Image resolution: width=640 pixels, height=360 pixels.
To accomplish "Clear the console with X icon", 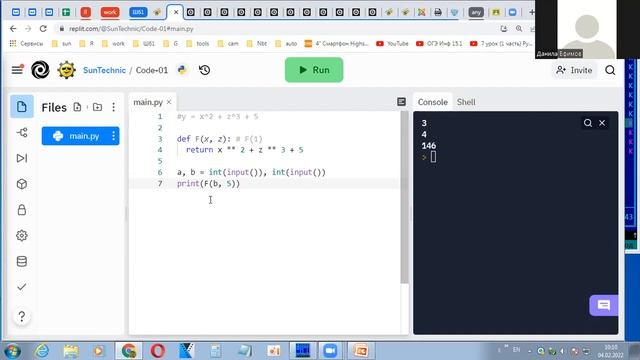I will (602, 123).
